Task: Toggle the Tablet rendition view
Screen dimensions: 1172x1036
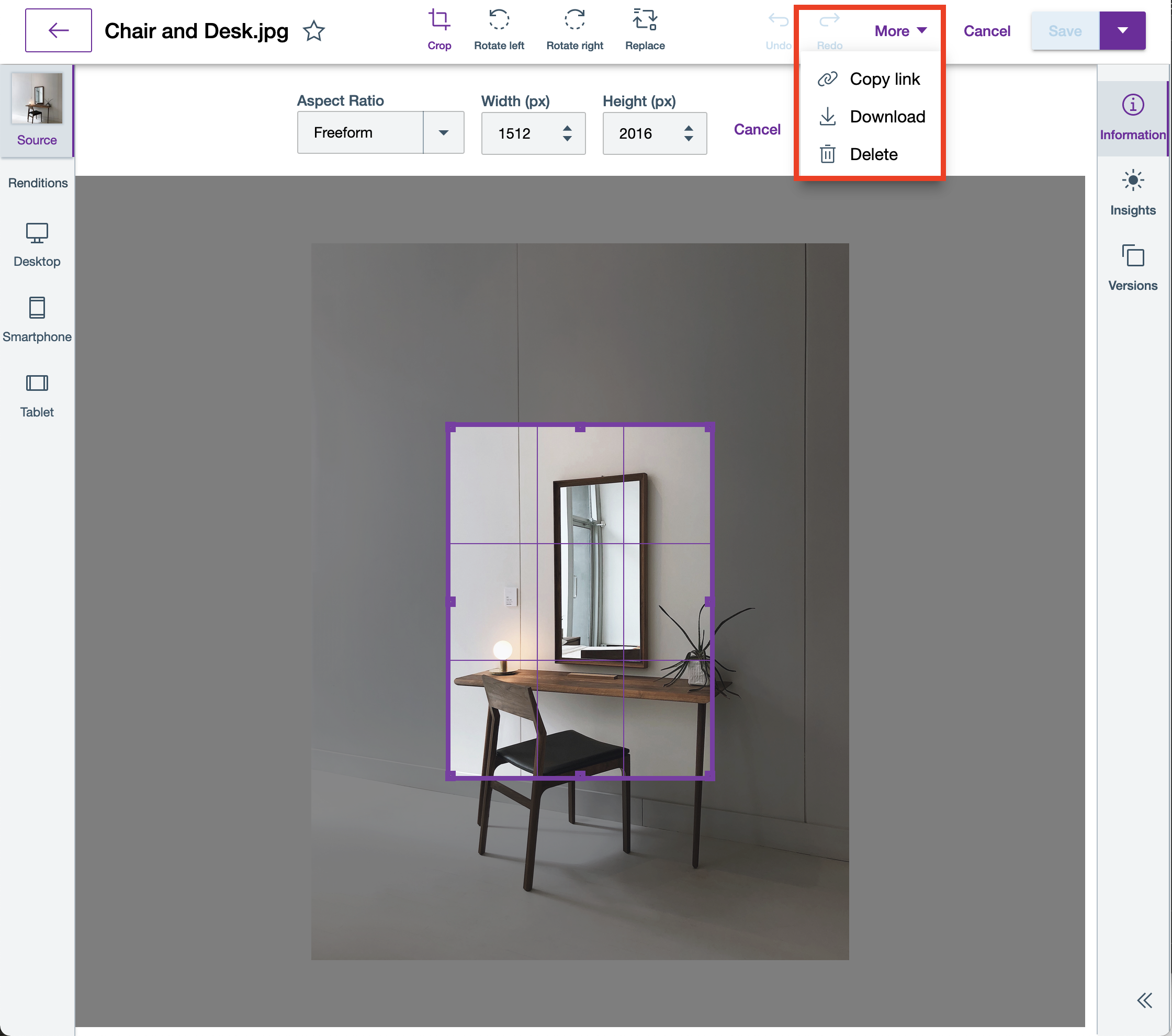Action: 37,396
